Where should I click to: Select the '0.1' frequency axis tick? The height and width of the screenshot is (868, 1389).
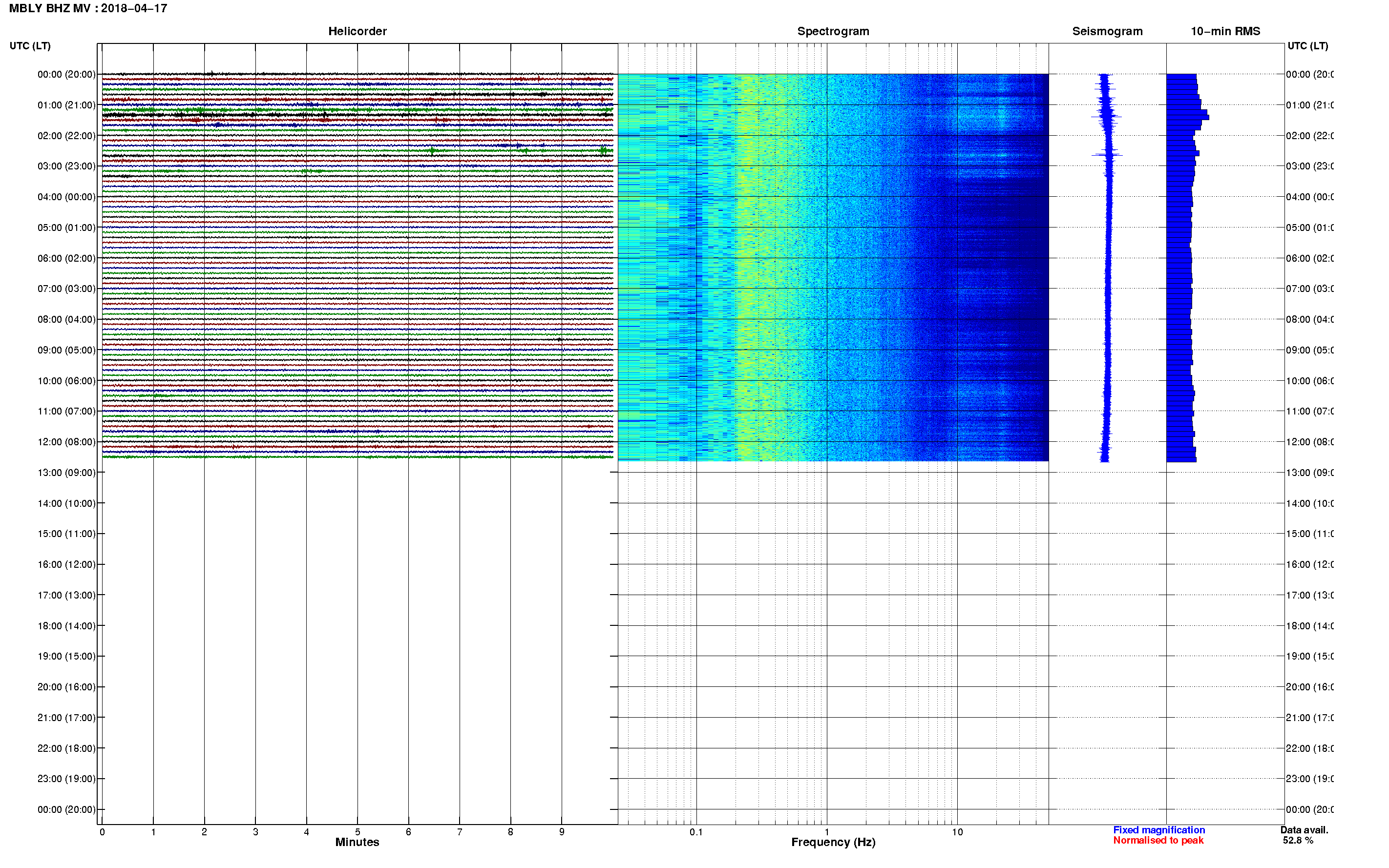696,832
